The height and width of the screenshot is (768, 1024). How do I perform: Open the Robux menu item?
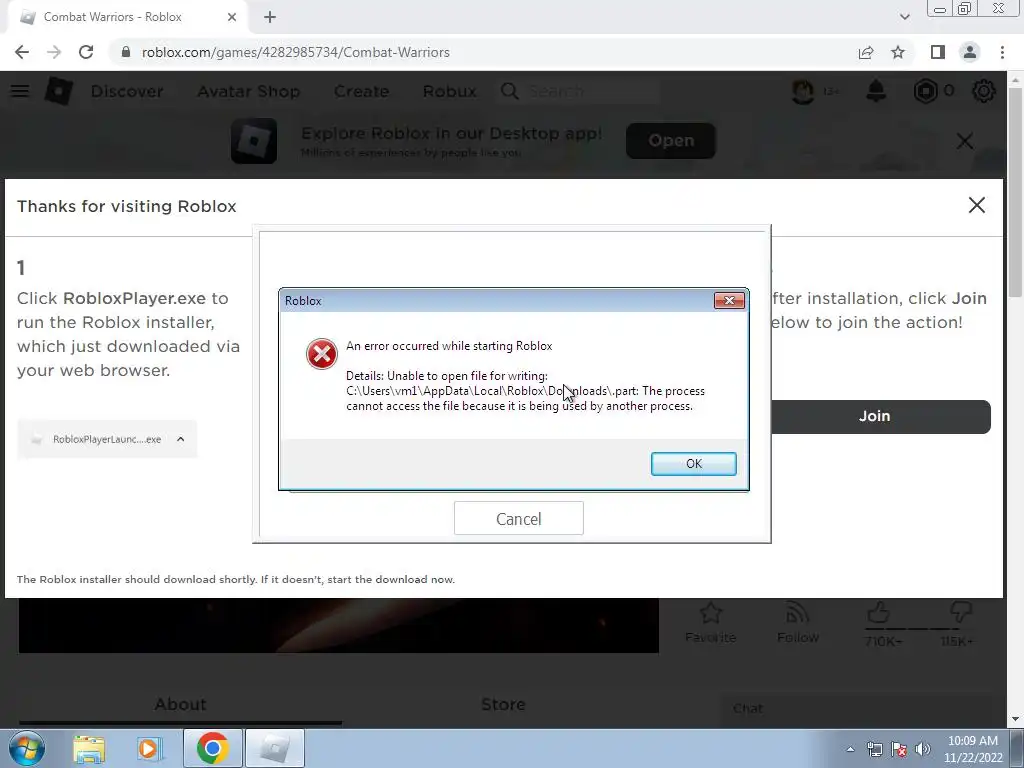pos(449,91)
